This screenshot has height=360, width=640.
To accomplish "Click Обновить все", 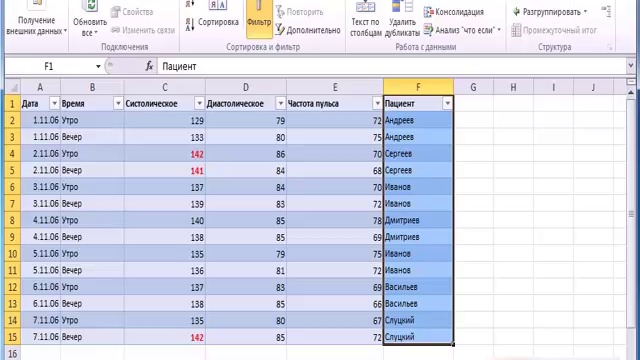I will (x=90, y=19).
